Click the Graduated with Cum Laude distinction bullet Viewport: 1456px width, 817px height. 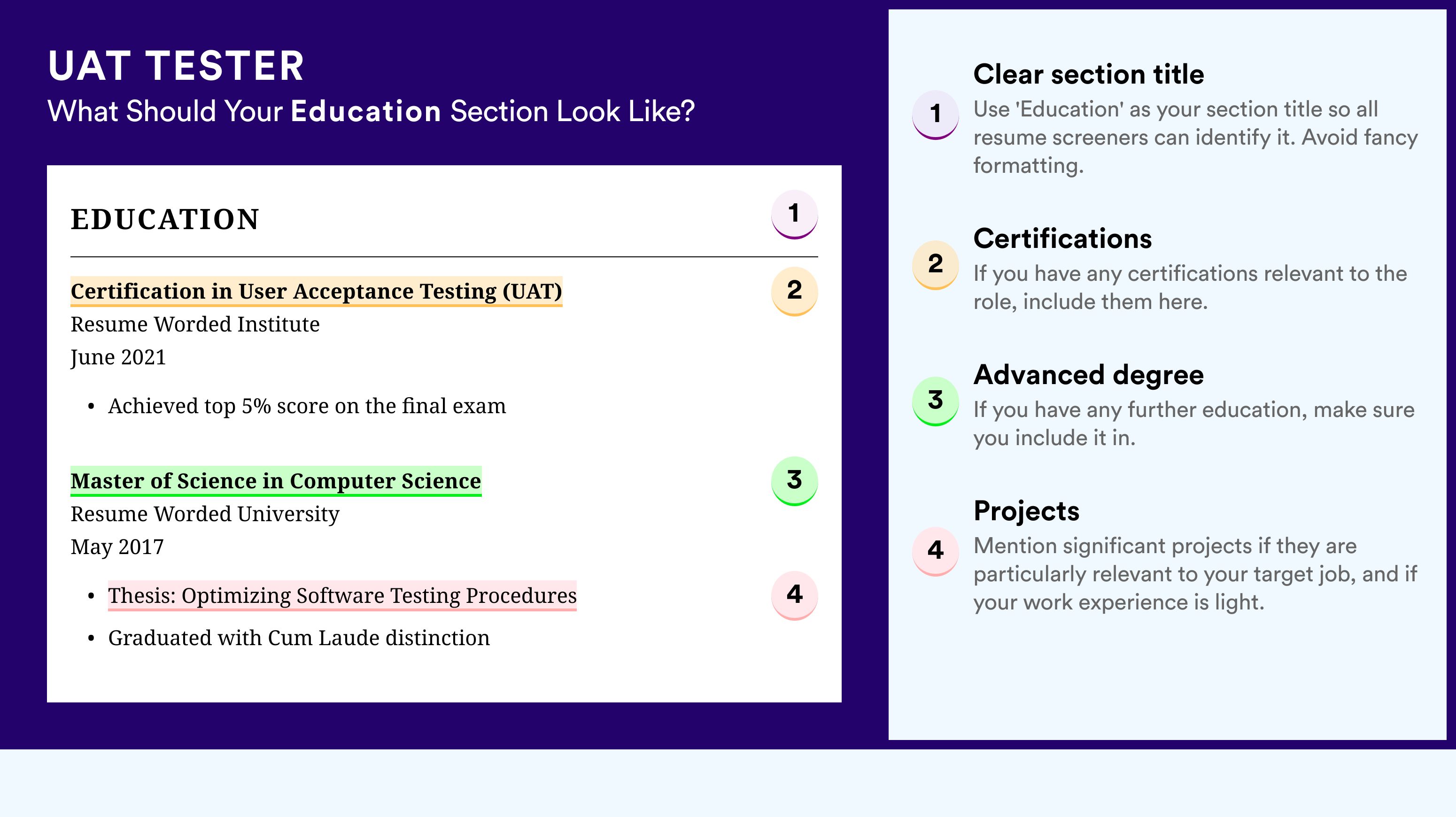click(x=299, y=638)
